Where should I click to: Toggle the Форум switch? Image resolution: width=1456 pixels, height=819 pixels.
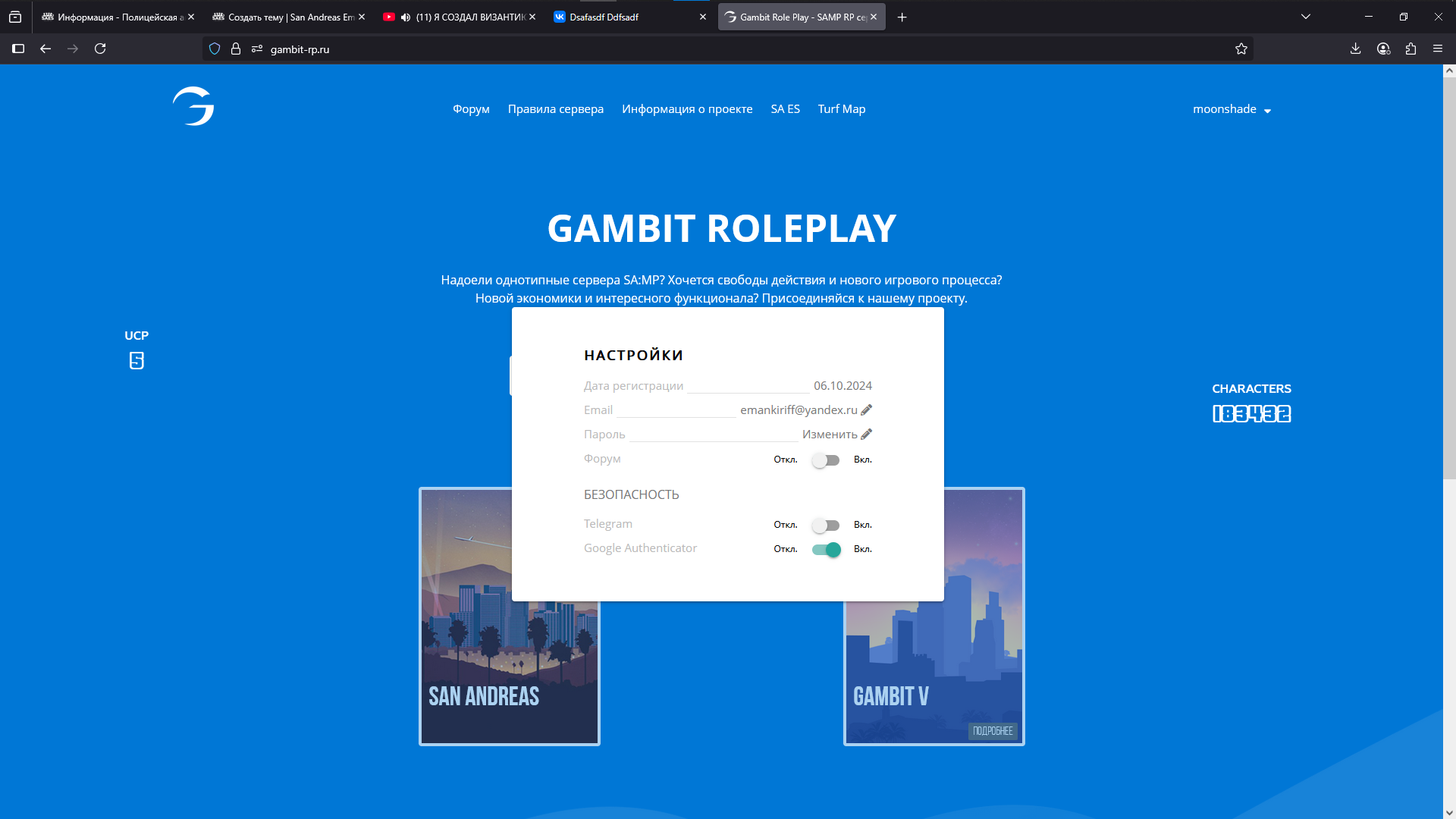click(826, 460)
